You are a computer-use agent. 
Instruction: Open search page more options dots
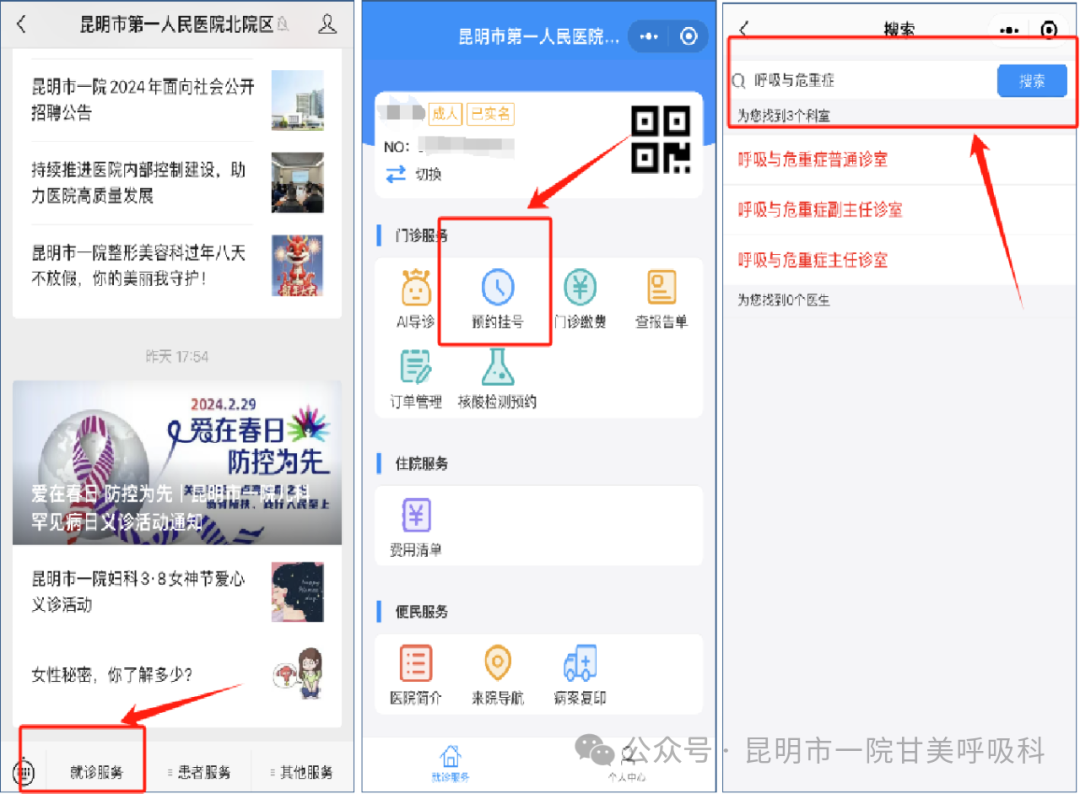(x=1009, y=30)
